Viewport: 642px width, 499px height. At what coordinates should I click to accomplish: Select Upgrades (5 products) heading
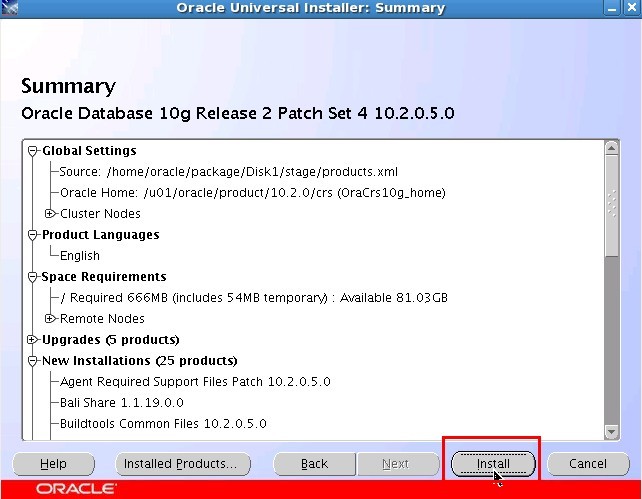[111, 340]
